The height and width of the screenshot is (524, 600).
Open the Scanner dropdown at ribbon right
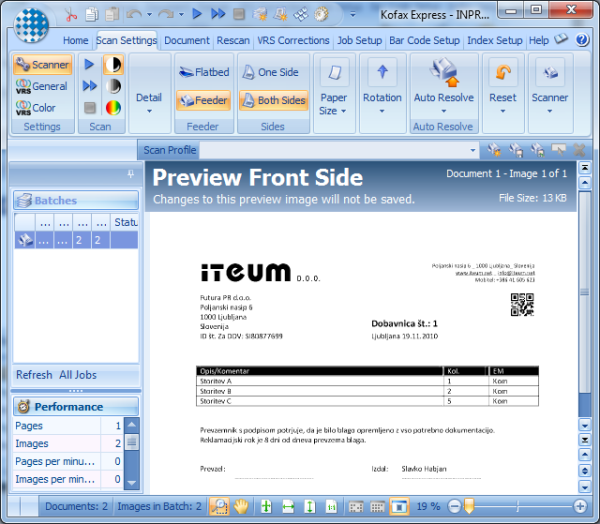[x=550, y=103]
